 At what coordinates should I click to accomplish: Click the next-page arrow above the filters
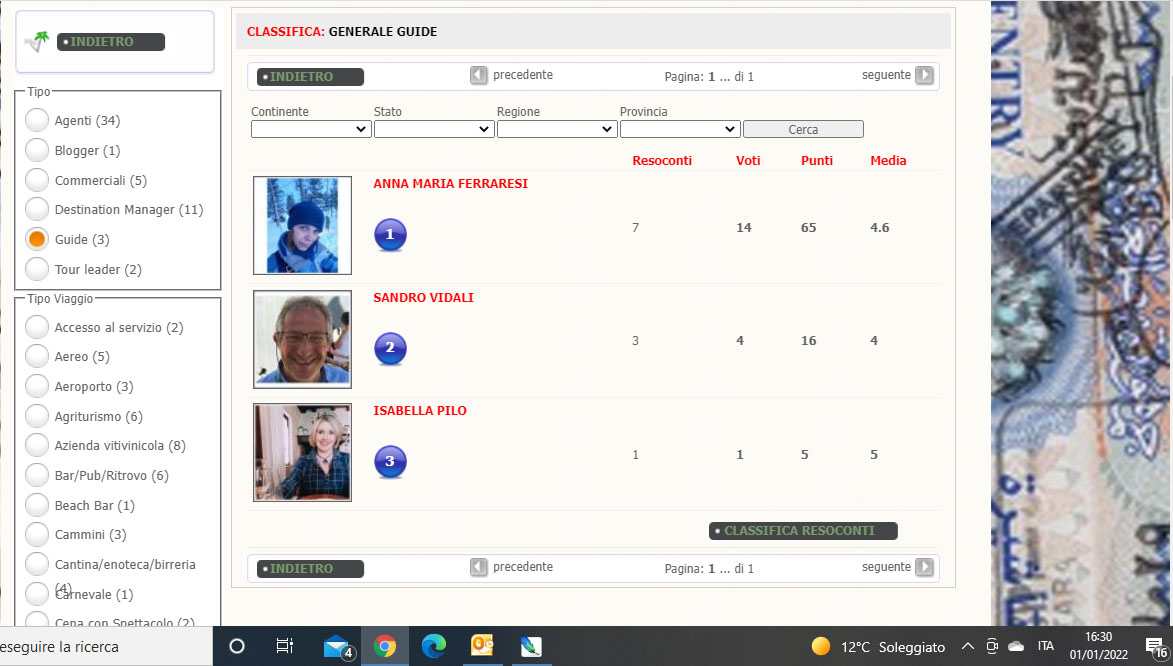pyautogui.click(x=925, y=75)
